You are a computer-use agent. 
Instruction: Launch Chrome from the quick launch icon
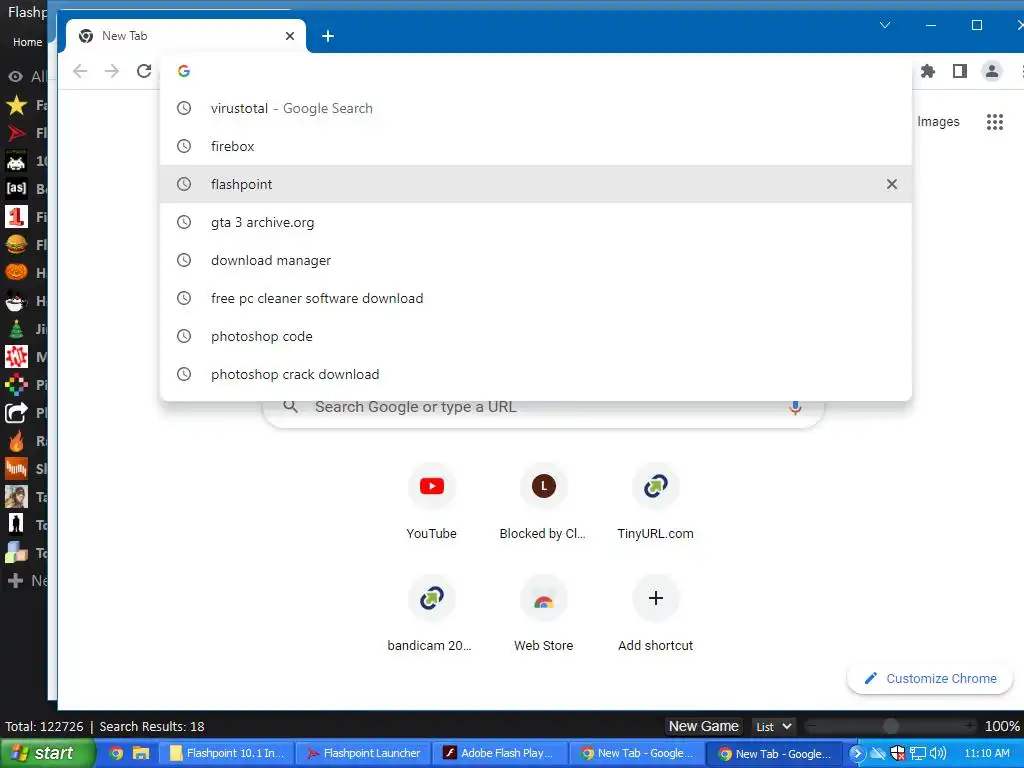pos(116,753)
